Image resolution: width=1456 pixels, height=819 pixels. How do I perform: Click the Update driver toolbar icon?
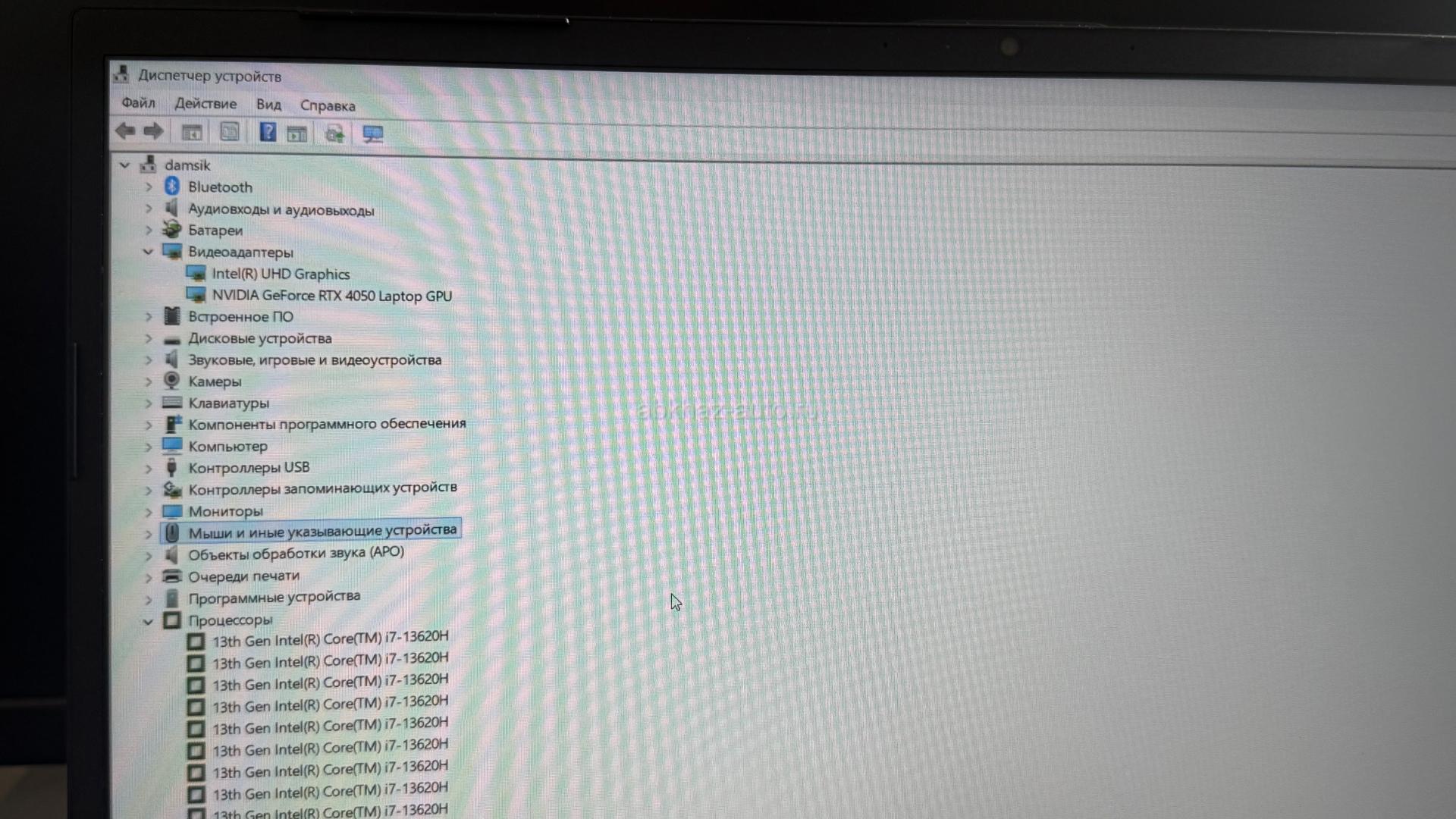pyautogui.click(x=334, y=134)
